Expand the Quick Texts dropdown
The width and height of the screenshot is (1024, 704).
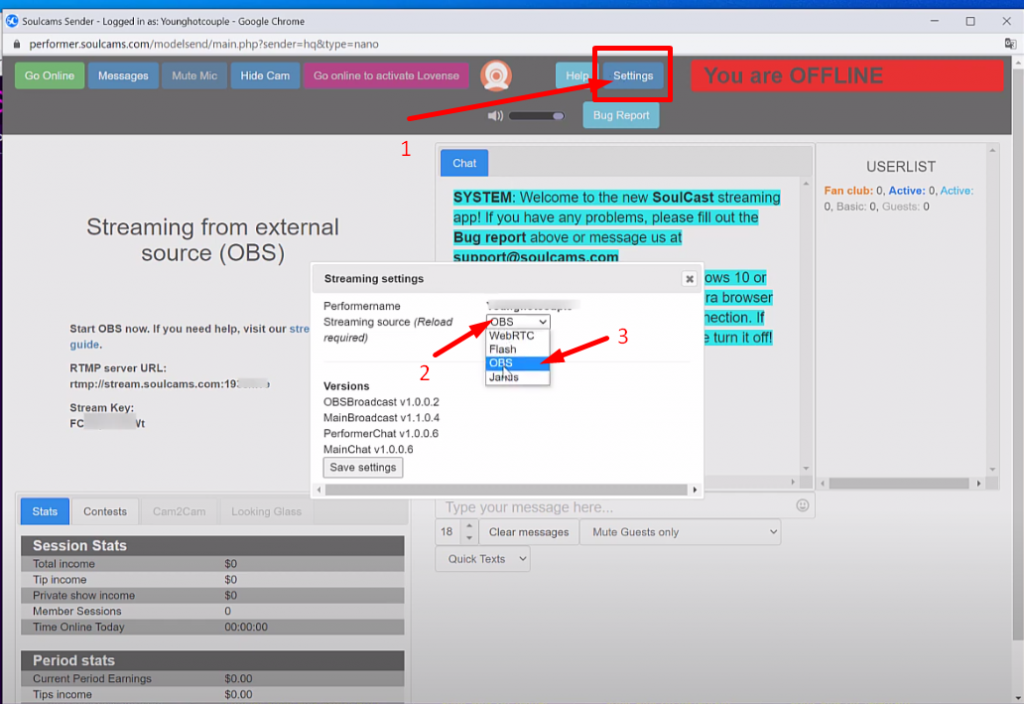coord(483,559)
